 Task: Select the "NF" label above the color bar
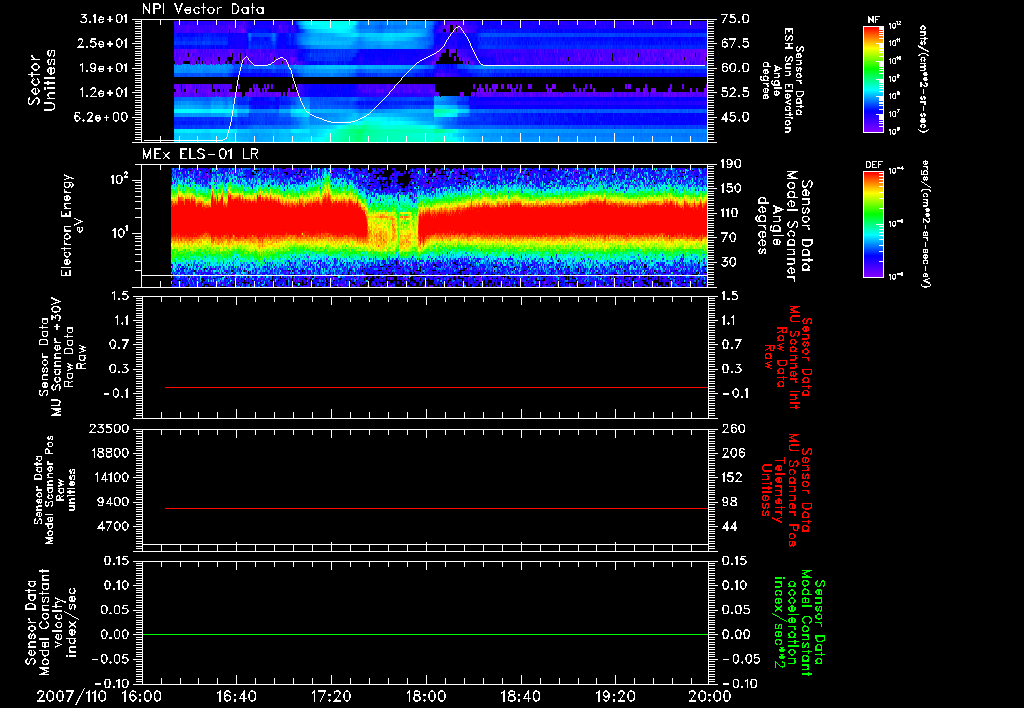[874, 20]
